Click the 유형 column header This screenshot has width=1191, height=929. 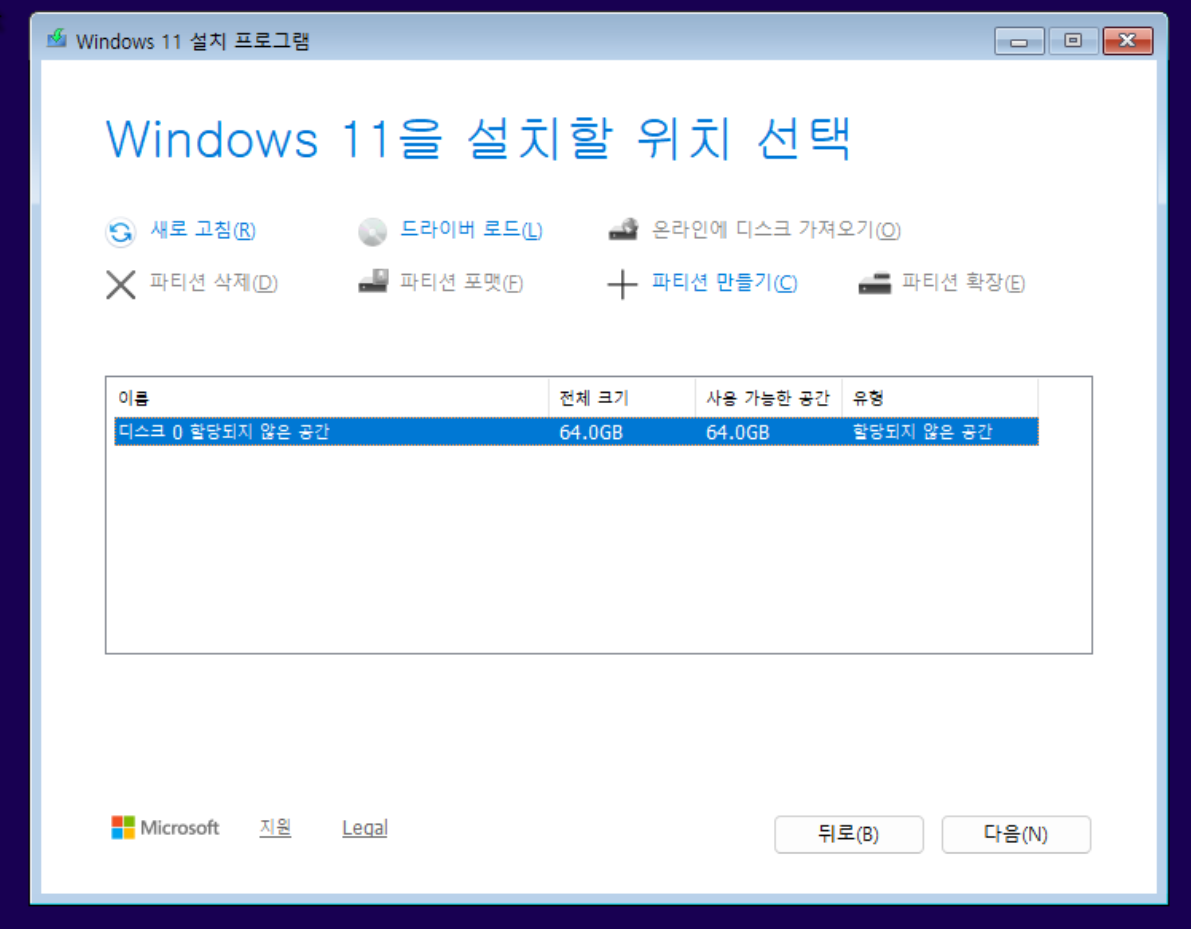click(x=940, y=398)
